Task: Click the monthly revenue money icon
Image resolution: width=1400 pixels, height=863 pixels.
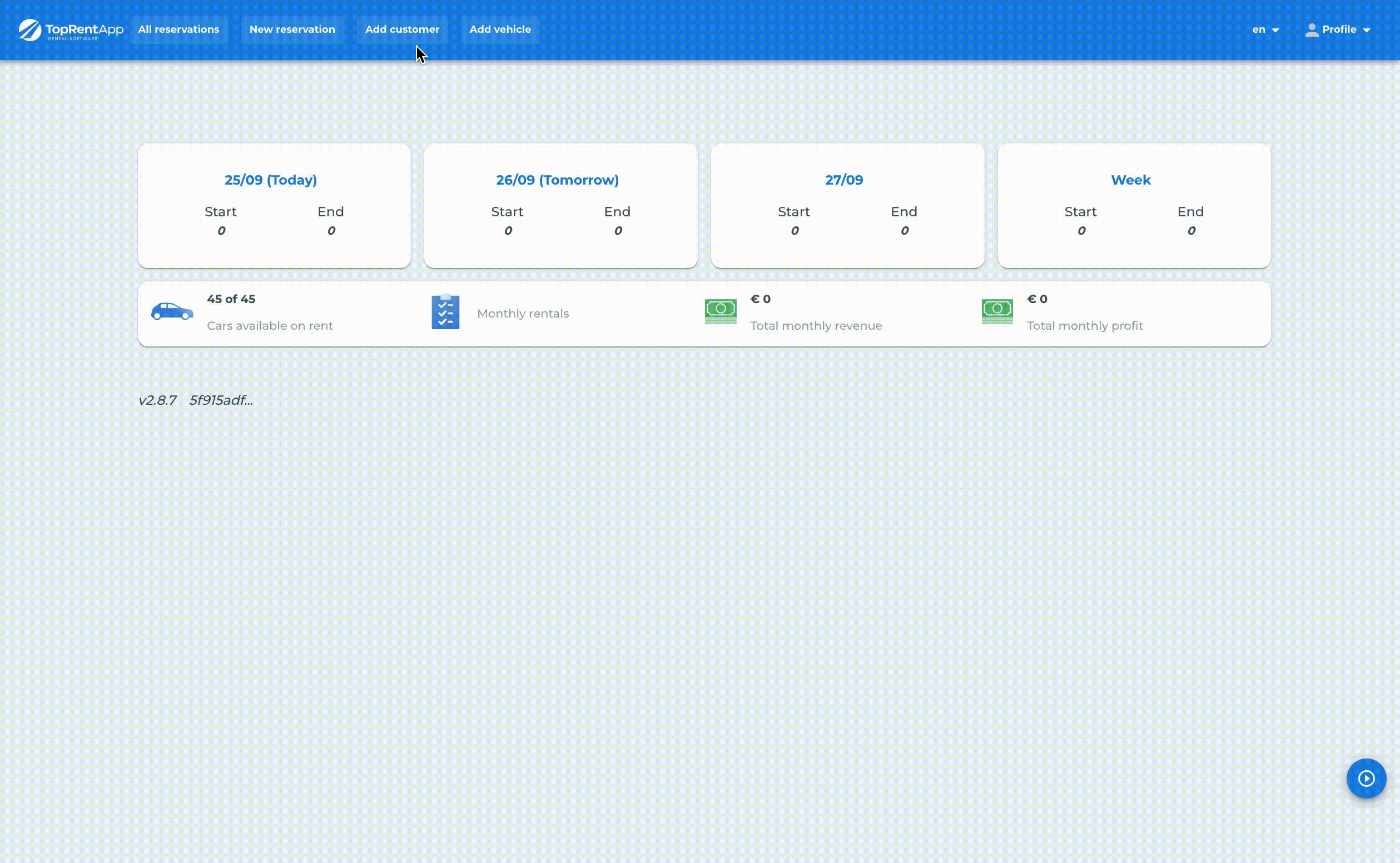Action: click(x=720, y=311)
